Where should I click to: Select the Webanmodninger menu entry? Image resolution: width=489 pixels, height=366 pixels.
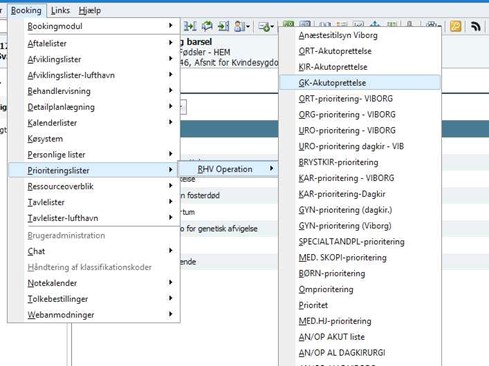pos(94,315)
